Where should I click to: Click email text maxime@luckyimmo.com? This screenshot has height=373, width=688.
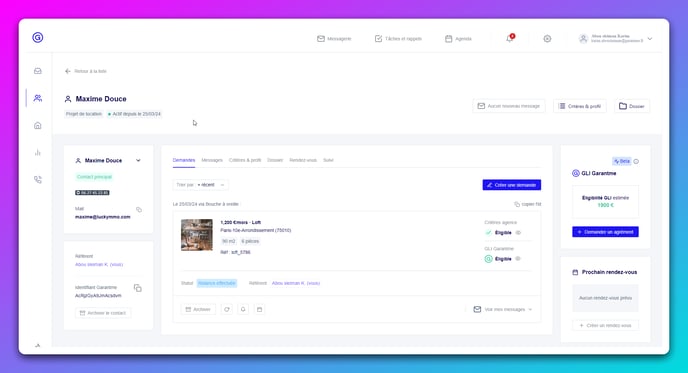tap(103, 217)
